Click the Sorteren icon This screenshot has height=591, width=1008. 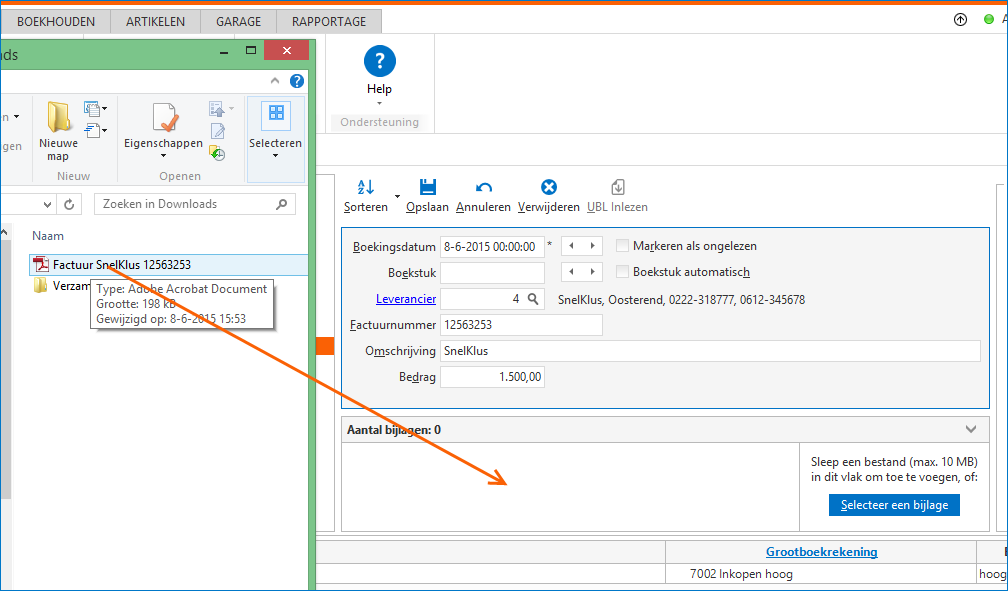click(x=366, y=187)
